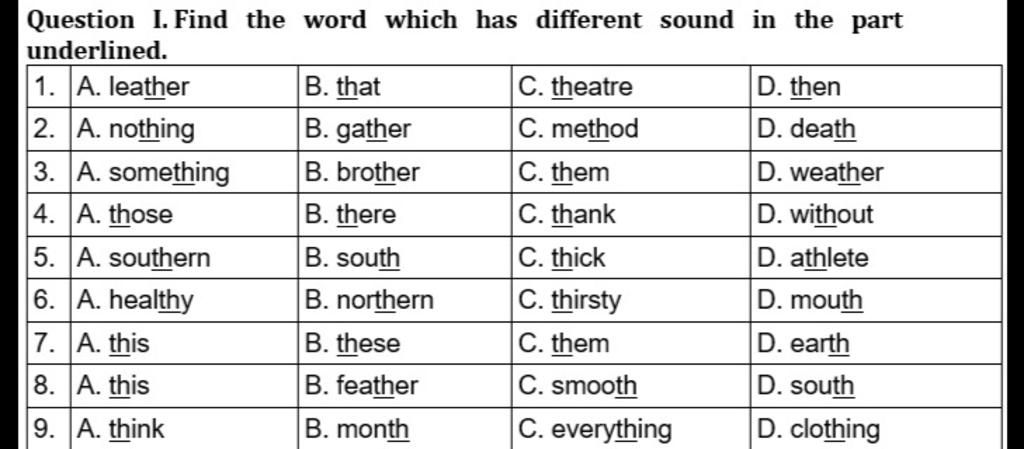Click C. method in row 2
The image size is (1024, 449).
(578, 130)
